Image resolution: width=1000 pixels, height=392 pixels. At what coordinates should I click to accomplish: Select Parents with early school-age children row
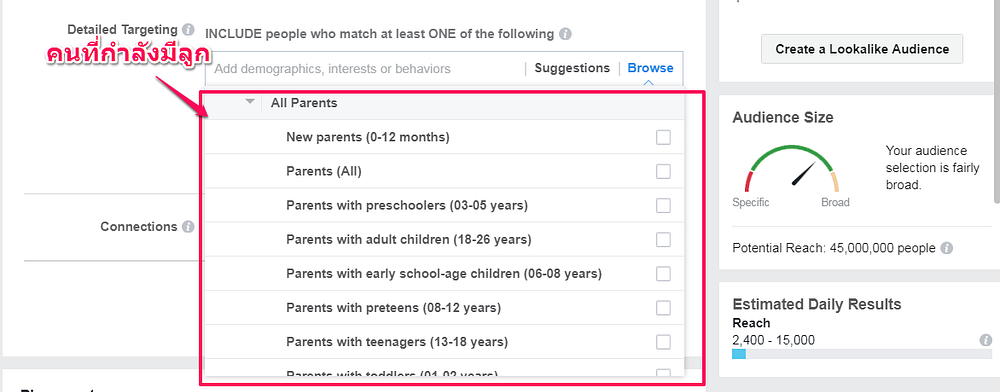pos(445,273)
